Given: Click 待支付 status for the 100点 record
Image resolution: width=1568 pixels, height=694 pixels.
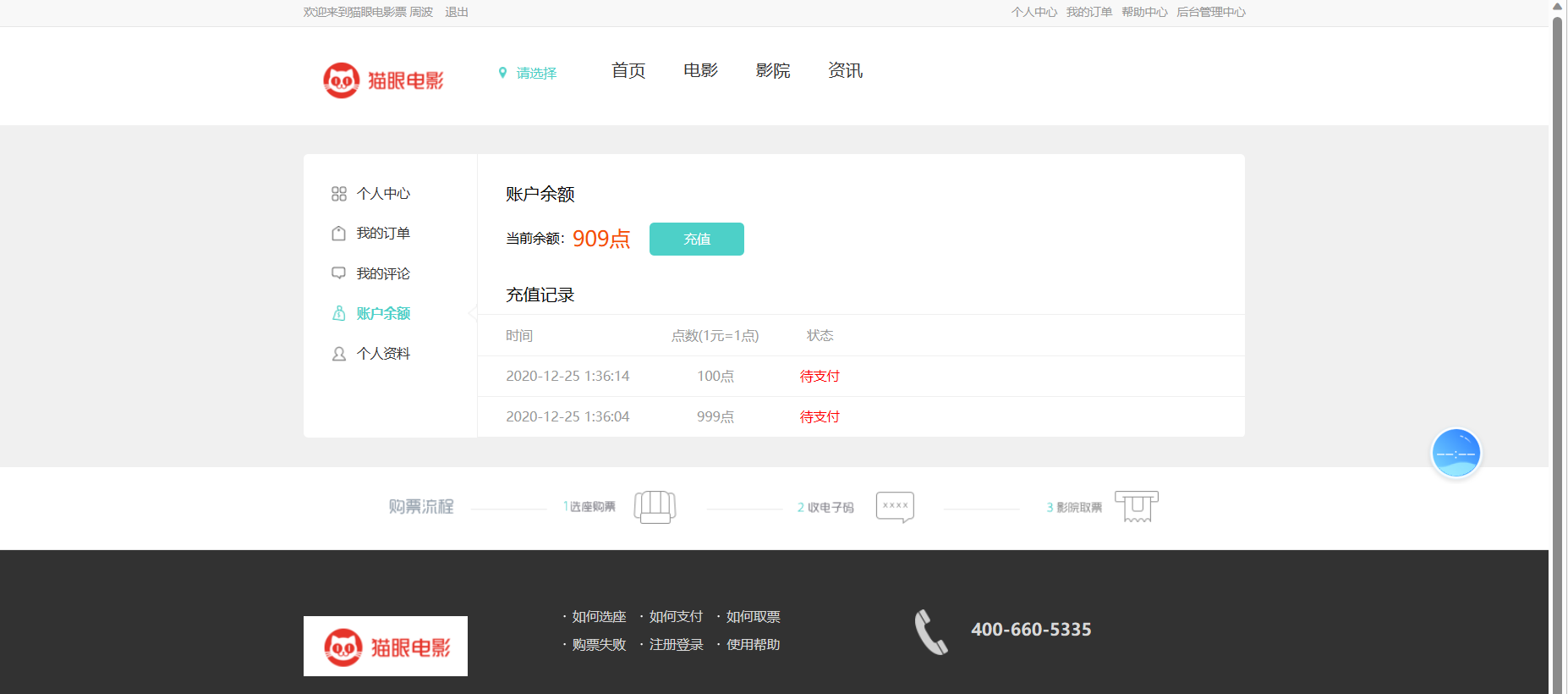Looking at the screenshot, I should [820, 377].
